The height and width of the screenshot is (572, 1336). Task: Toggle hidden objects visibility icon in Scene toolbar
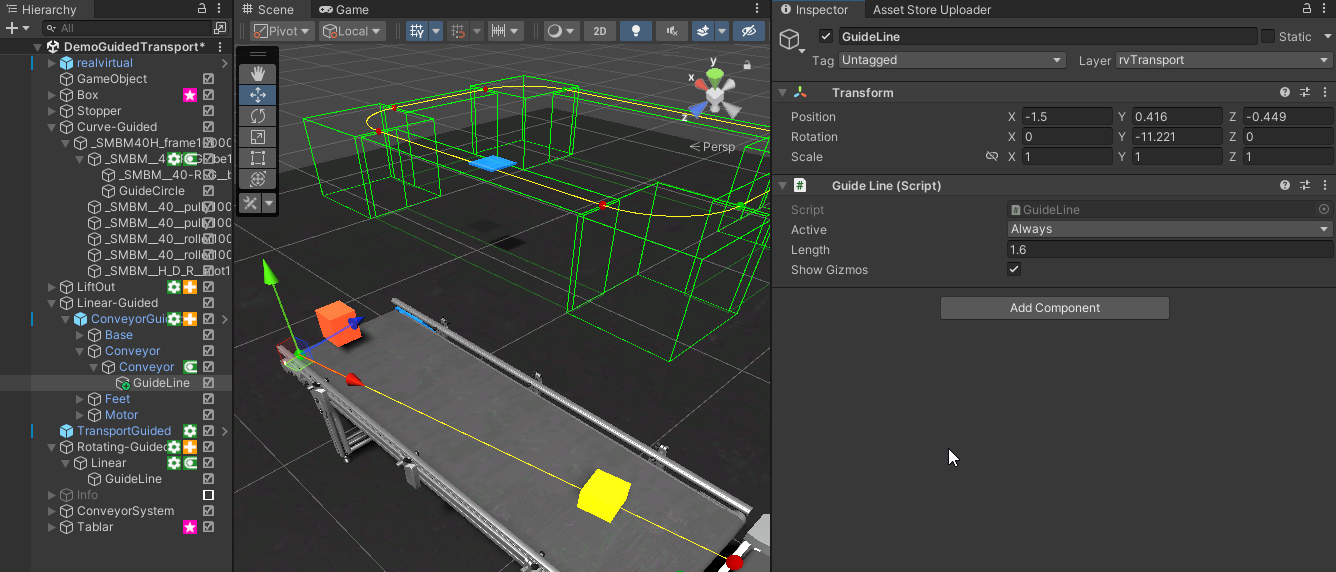coord(748,31)
